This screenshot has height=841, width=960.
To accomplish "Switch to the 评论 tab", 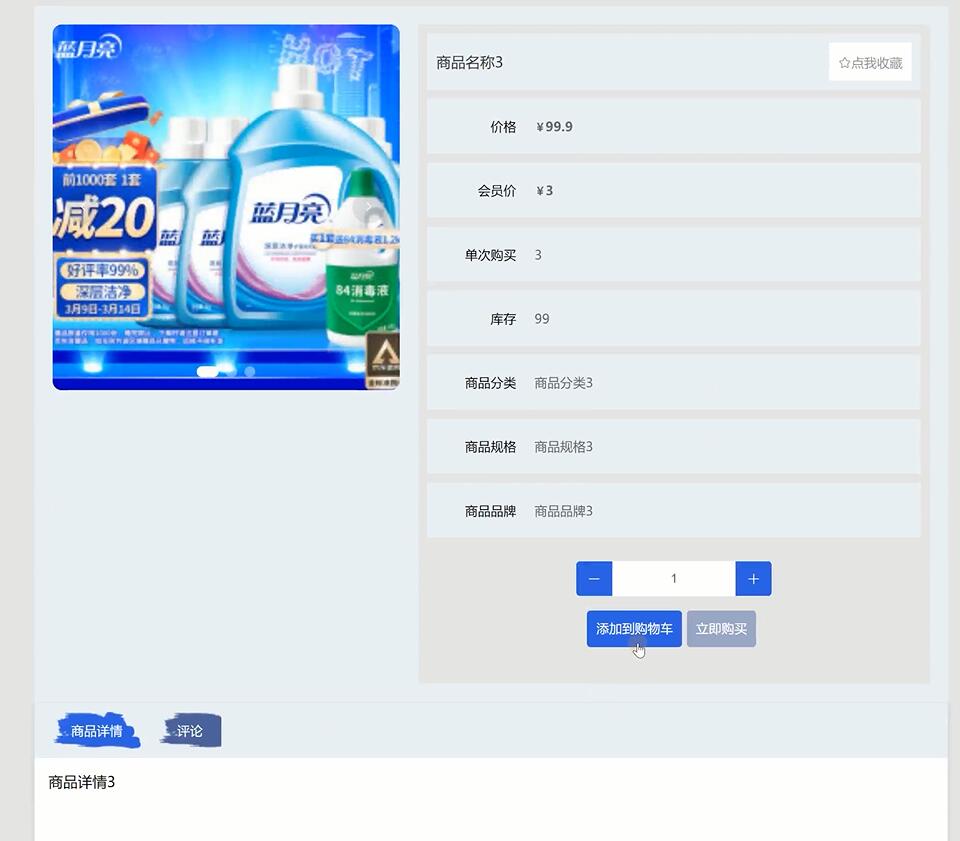I will click(x=190, y=730).
